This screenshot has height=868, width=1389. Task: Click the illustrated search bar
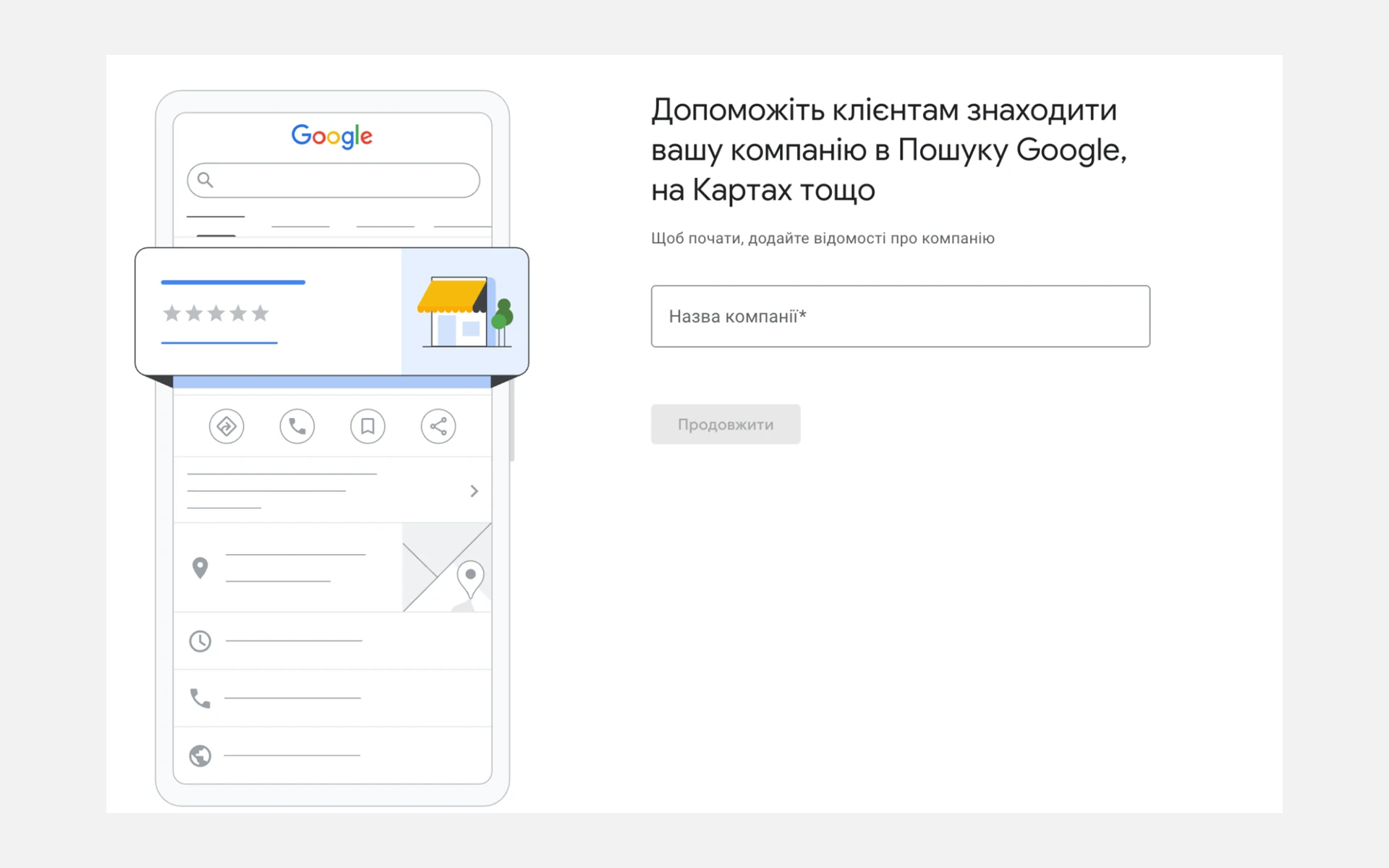[x=334, y=180]
